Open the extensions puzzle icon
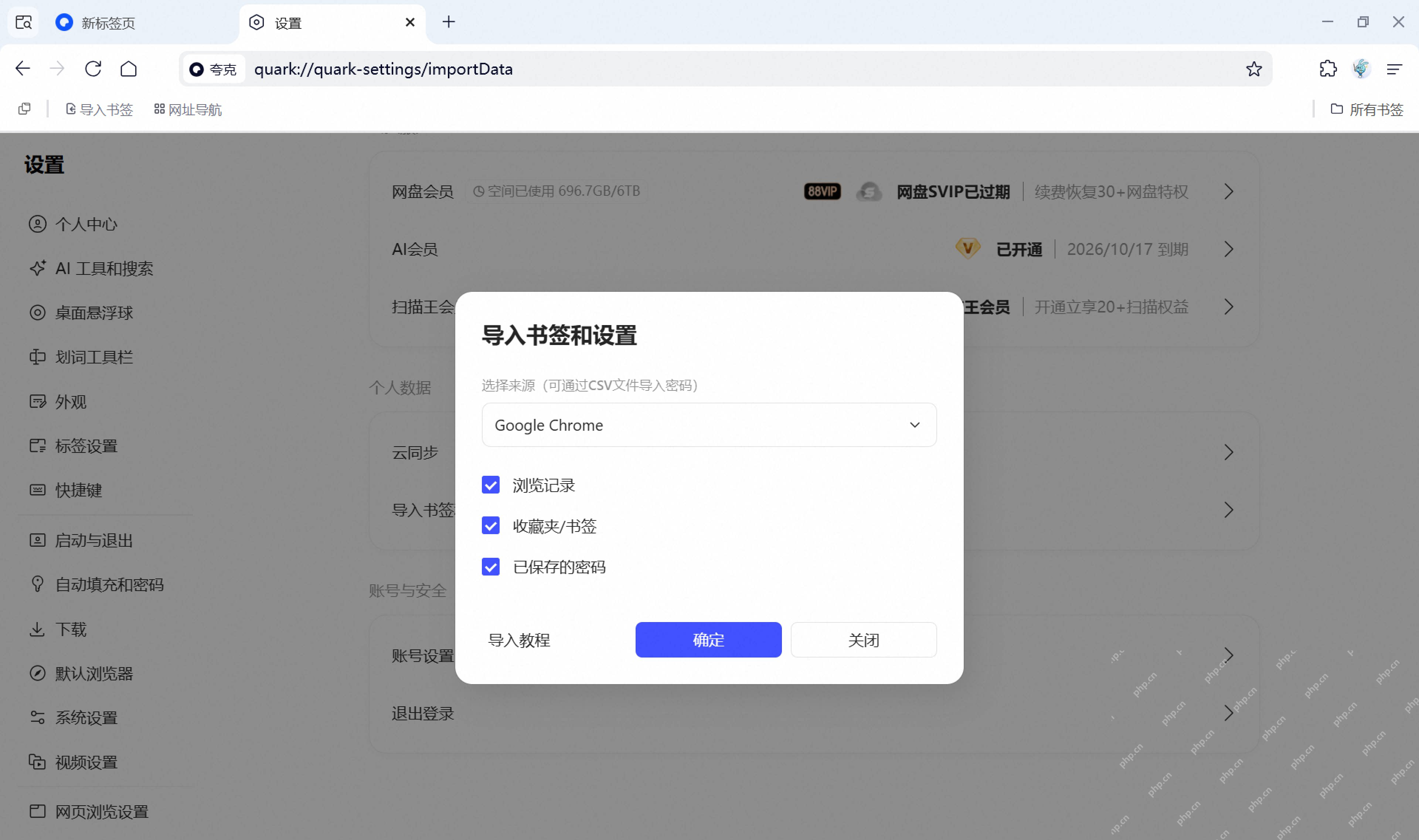The height and width of the screenshot is (840, 1419). pyautogui.click(x=1328, y=69)
